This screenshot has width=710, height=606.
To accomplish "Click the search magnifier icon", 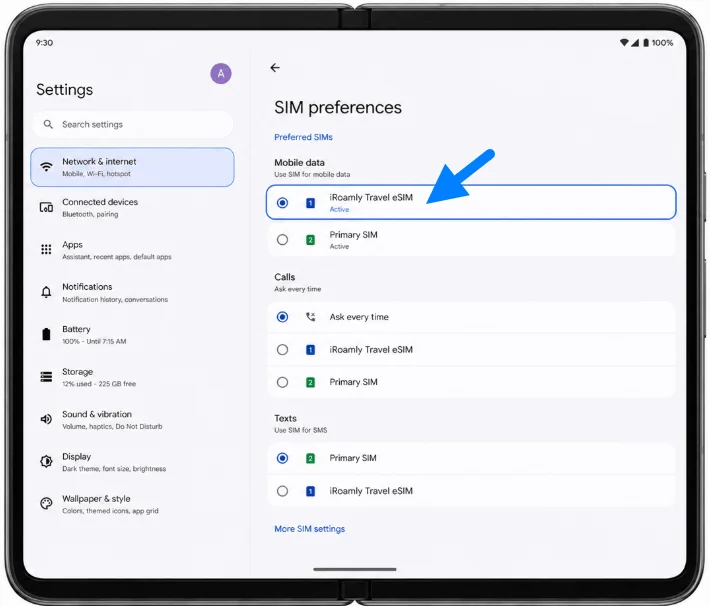I will click(48, 124).
